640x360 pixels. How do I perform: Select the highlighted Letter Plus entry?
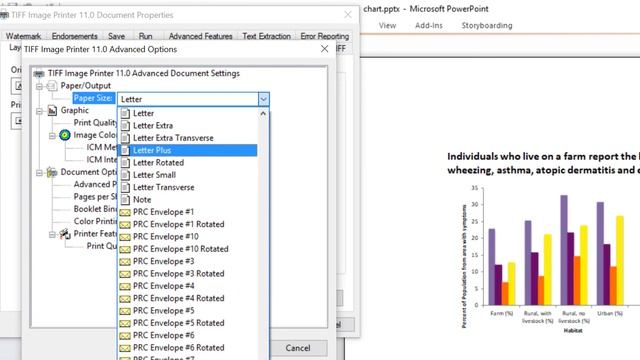coord(188,150)
